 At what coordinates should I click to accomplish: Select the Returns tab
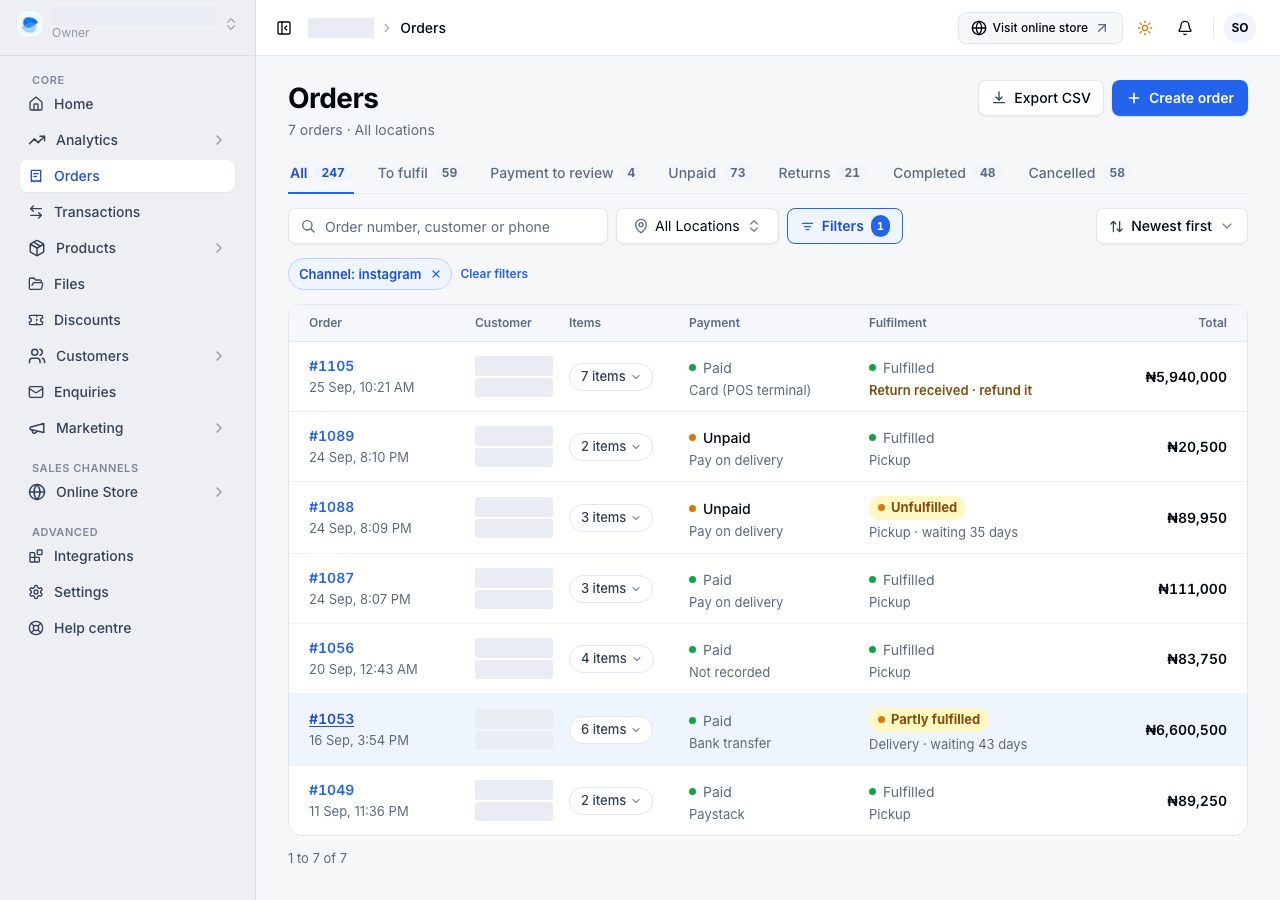click(819, 173)
